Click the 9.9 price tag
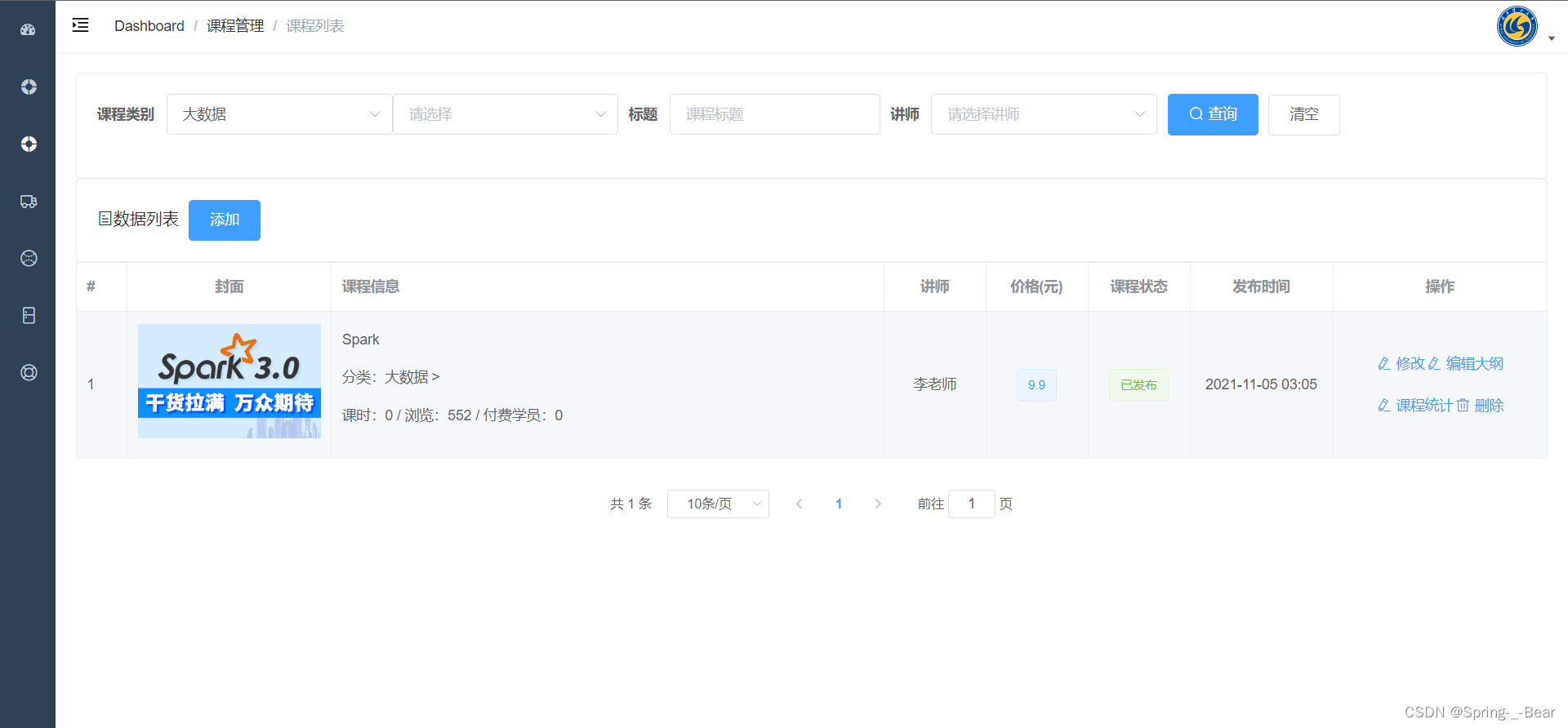Viewport: 1568px width, 728px height. [1036, 385]
